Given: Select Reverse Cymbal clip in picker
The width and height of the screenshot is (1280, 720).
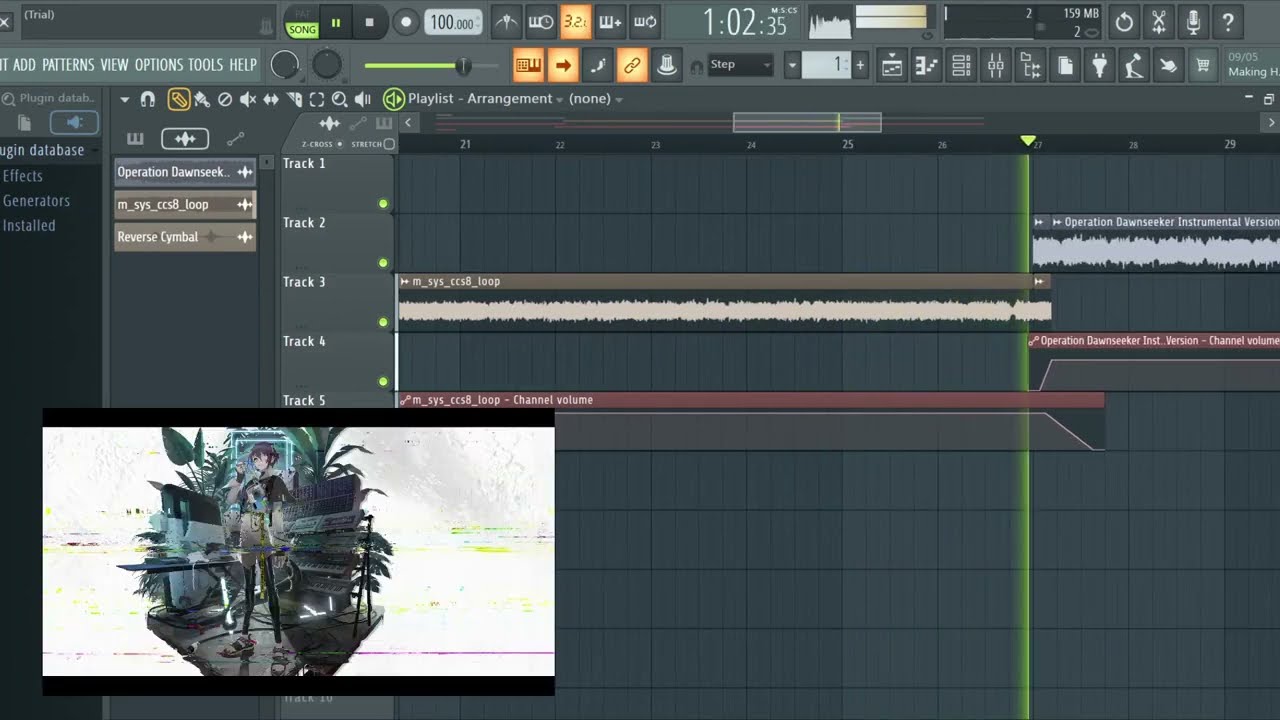Looking at the screenshot, I should (185, 237).
